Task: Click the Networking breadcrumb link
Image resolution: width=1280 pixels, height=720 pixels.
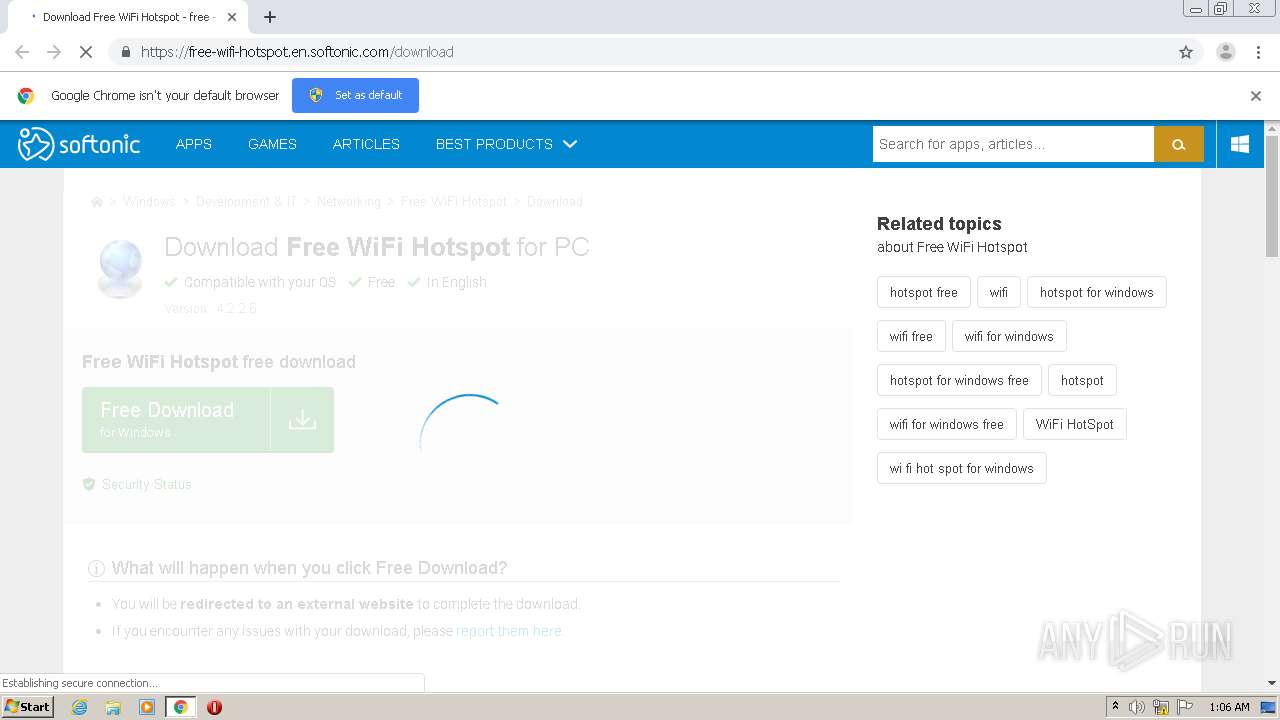Action: click(x=348, y=202)
